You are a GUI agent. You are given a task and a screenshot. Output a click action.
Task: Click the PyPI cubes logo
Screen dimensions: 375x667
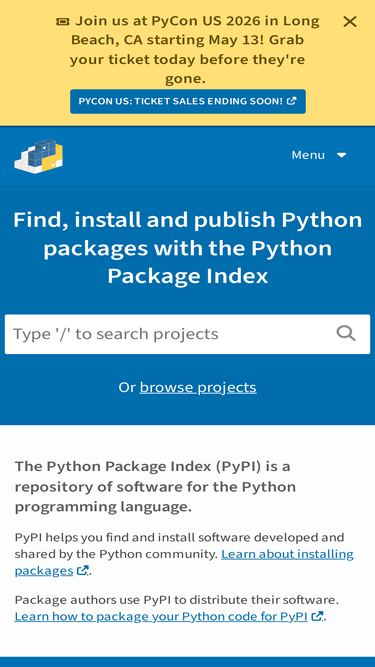39,156
